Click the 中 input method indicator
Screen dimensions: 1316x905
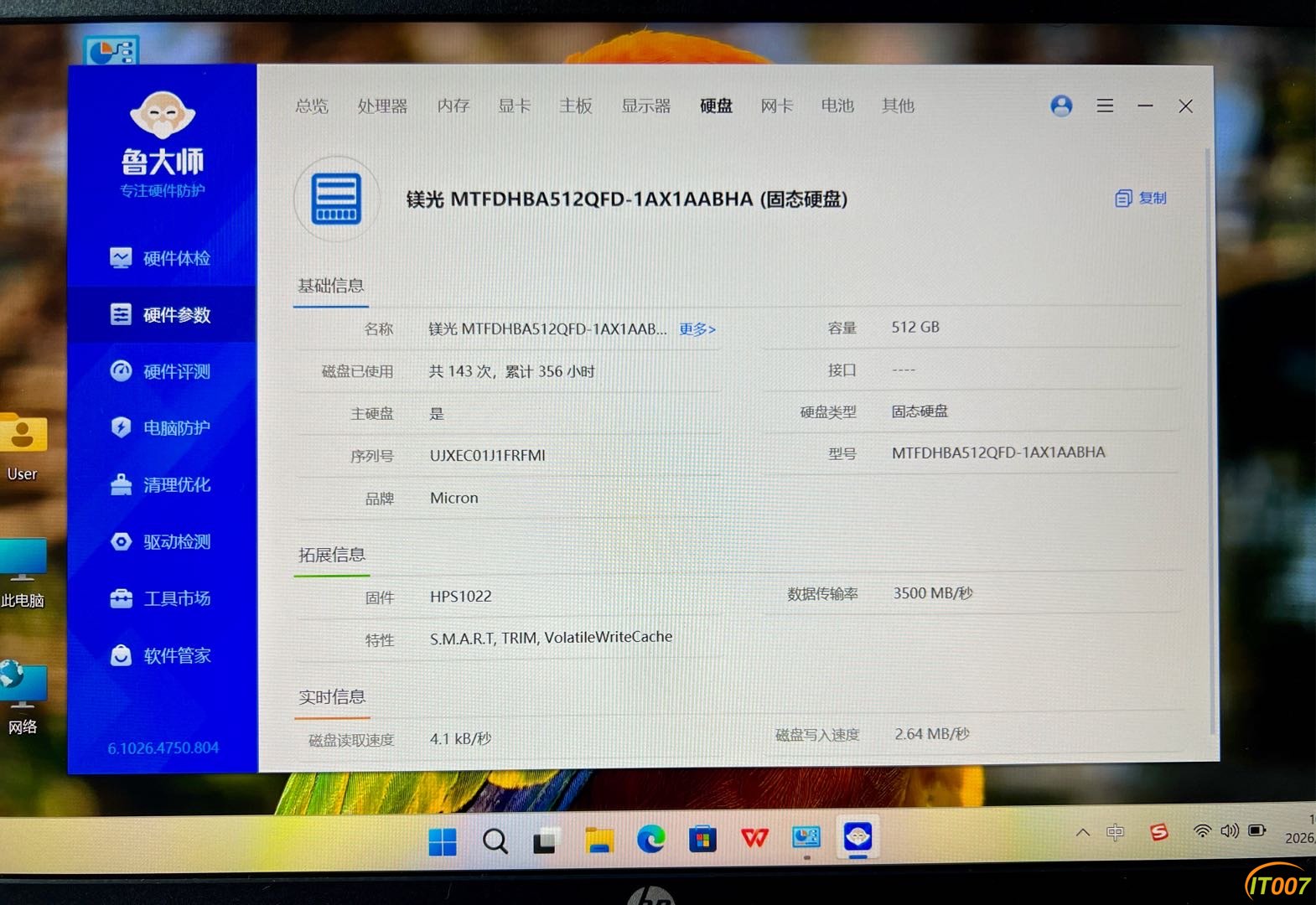click(1115, 832)
